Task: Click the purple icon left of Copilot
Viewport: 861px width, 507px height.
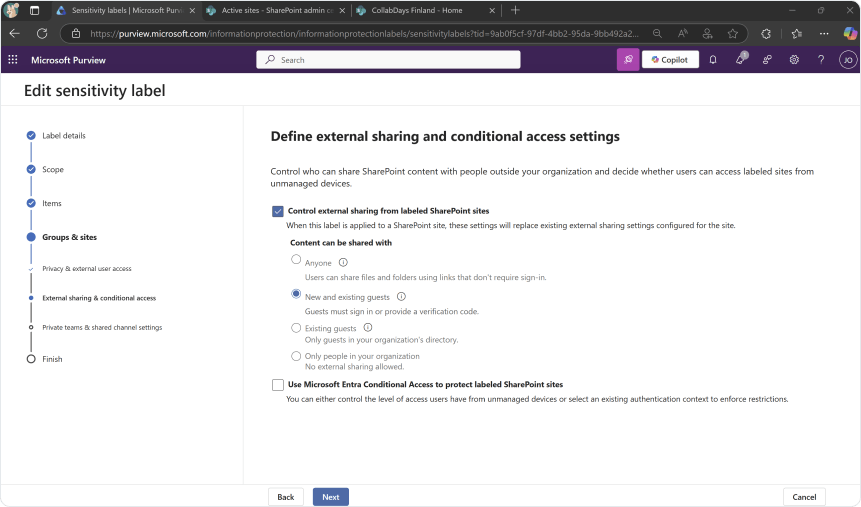Action: pyautogui.click(x=628, y=60)
